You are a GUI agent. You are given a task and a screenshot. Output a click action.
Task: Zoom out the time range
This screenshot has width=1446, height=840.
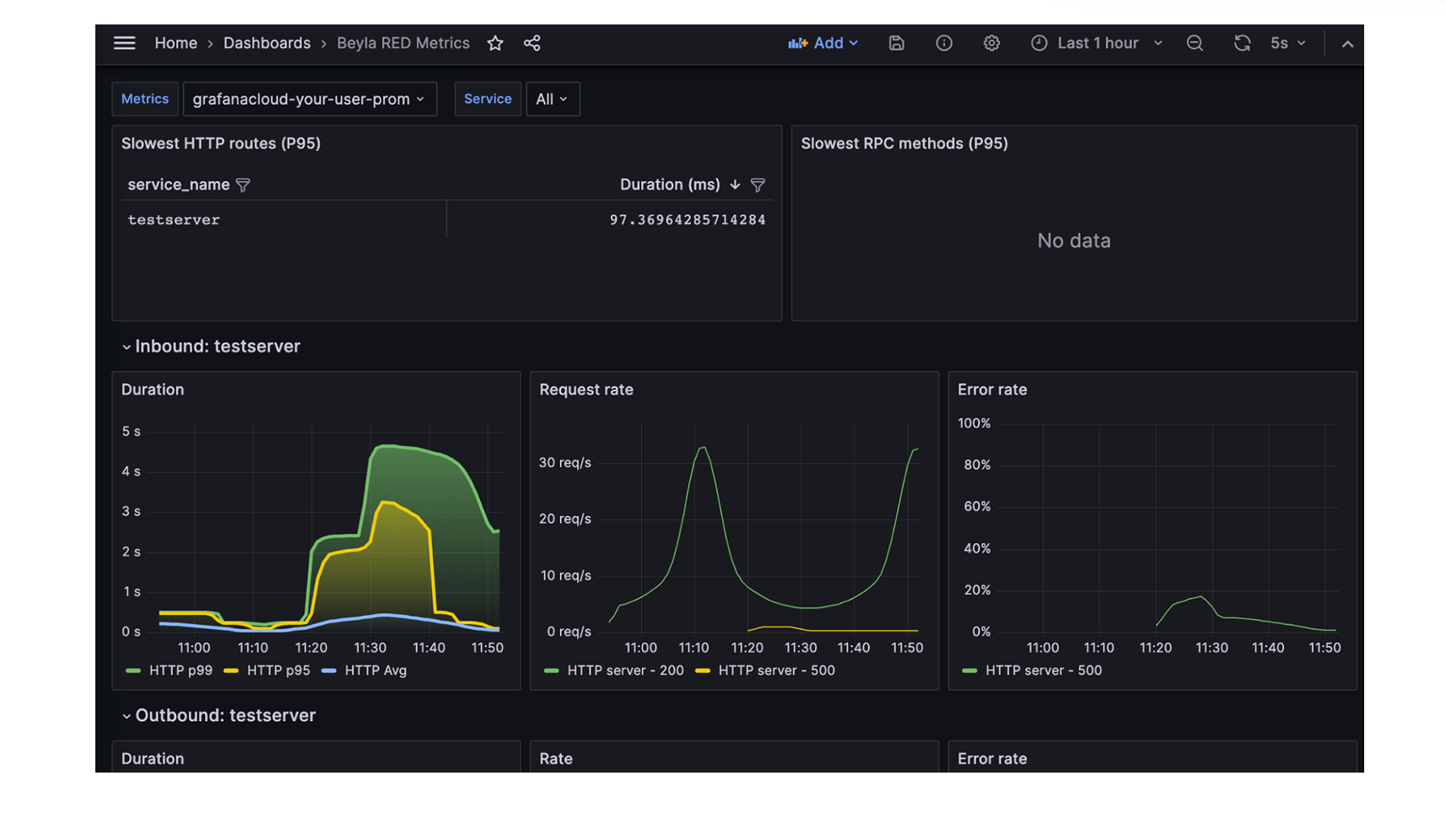[x=1195, y=43]
